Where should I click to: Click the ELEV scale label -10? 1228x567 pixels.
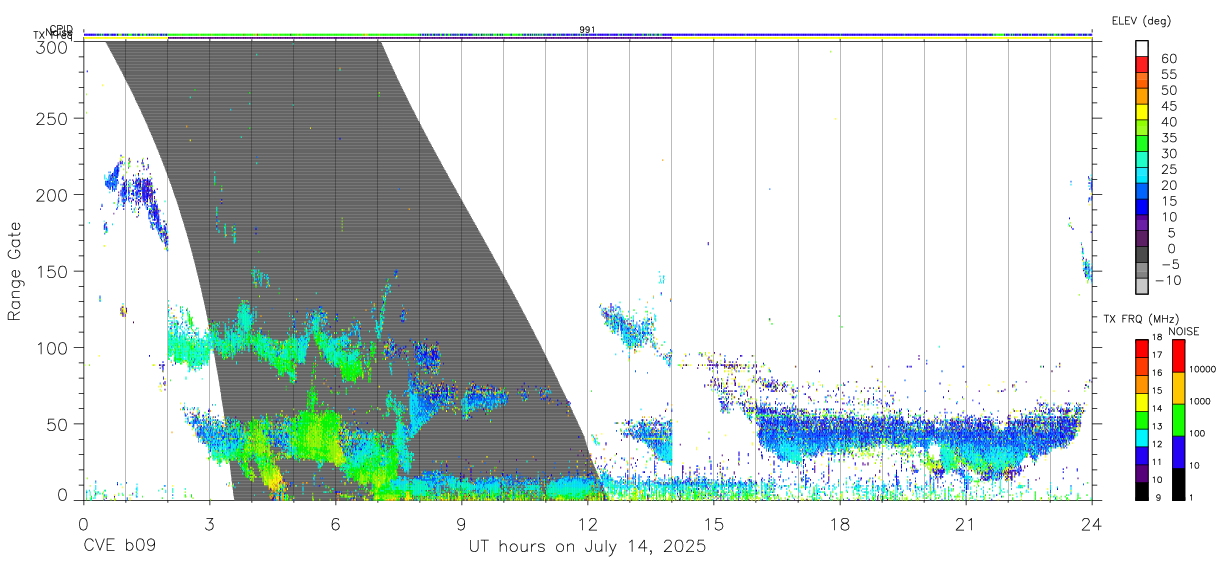tap(1169, 281)
